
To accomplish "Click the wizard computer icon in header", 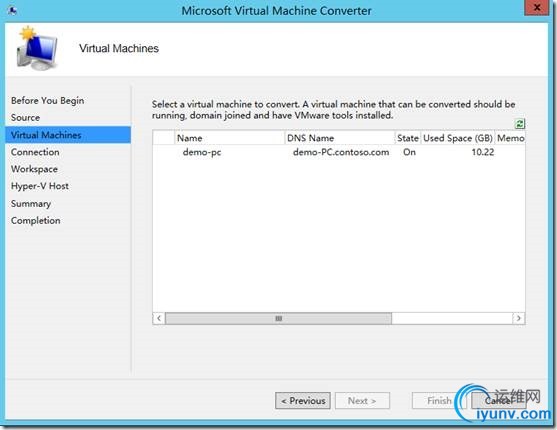I will point(37,48).
